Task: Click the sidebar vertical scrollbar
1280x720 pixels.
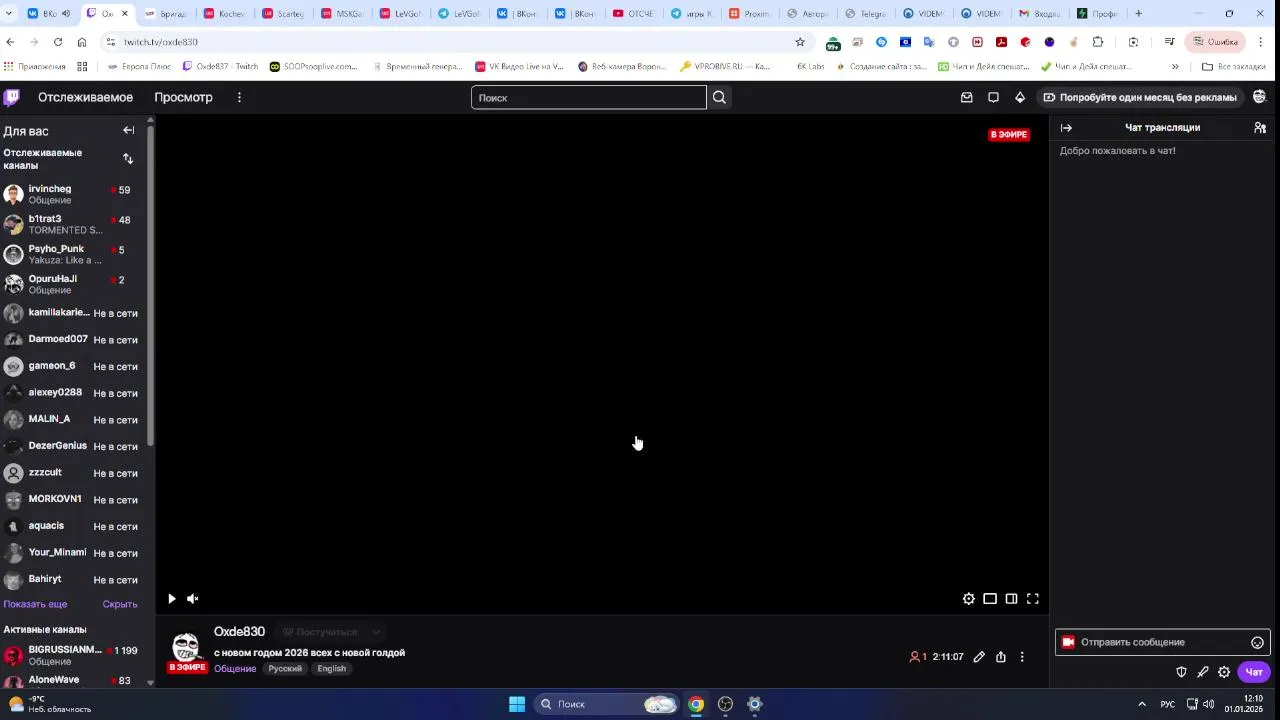Action: pyautogui.click(x=151, y=285)
